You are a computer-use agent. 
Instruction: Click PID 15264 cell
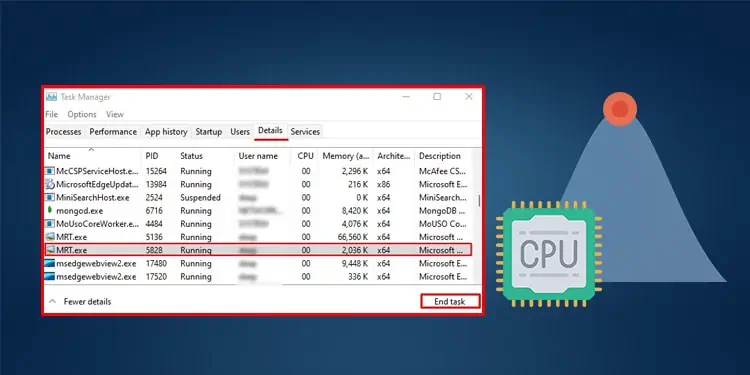(x=156, y=171)
